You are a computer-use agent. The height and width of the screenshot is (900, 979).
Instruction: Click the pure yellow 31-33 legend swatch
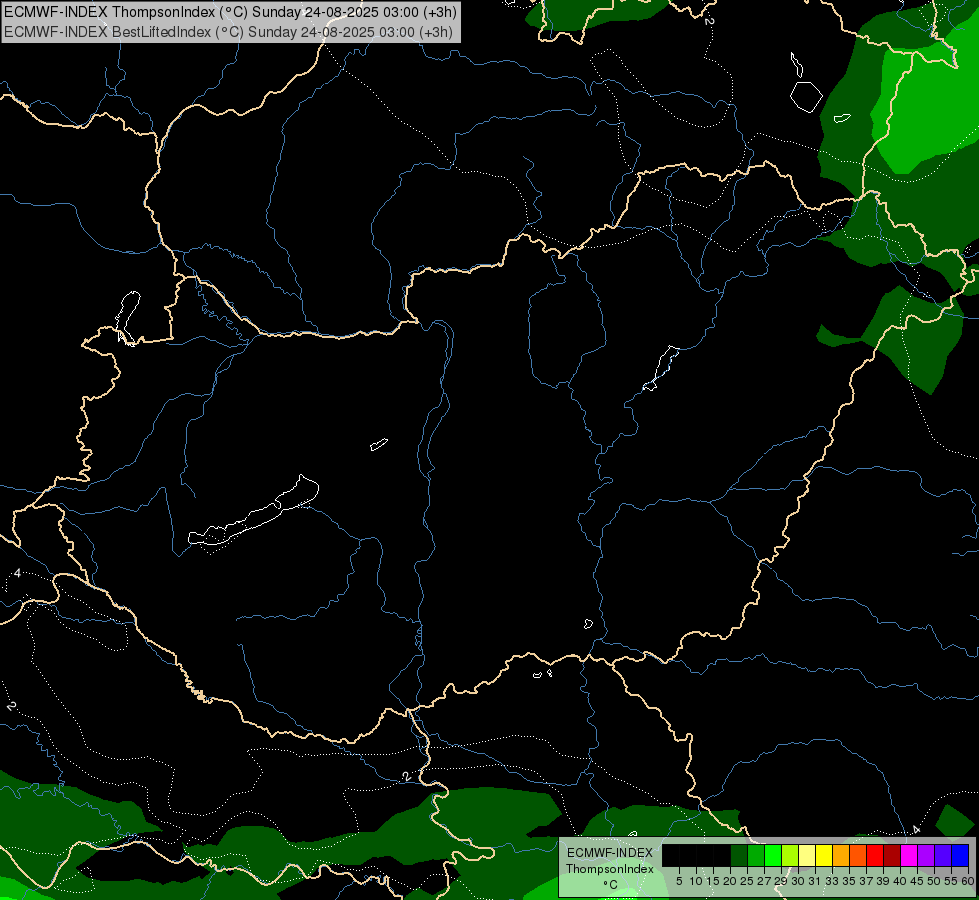coord(824,855)
